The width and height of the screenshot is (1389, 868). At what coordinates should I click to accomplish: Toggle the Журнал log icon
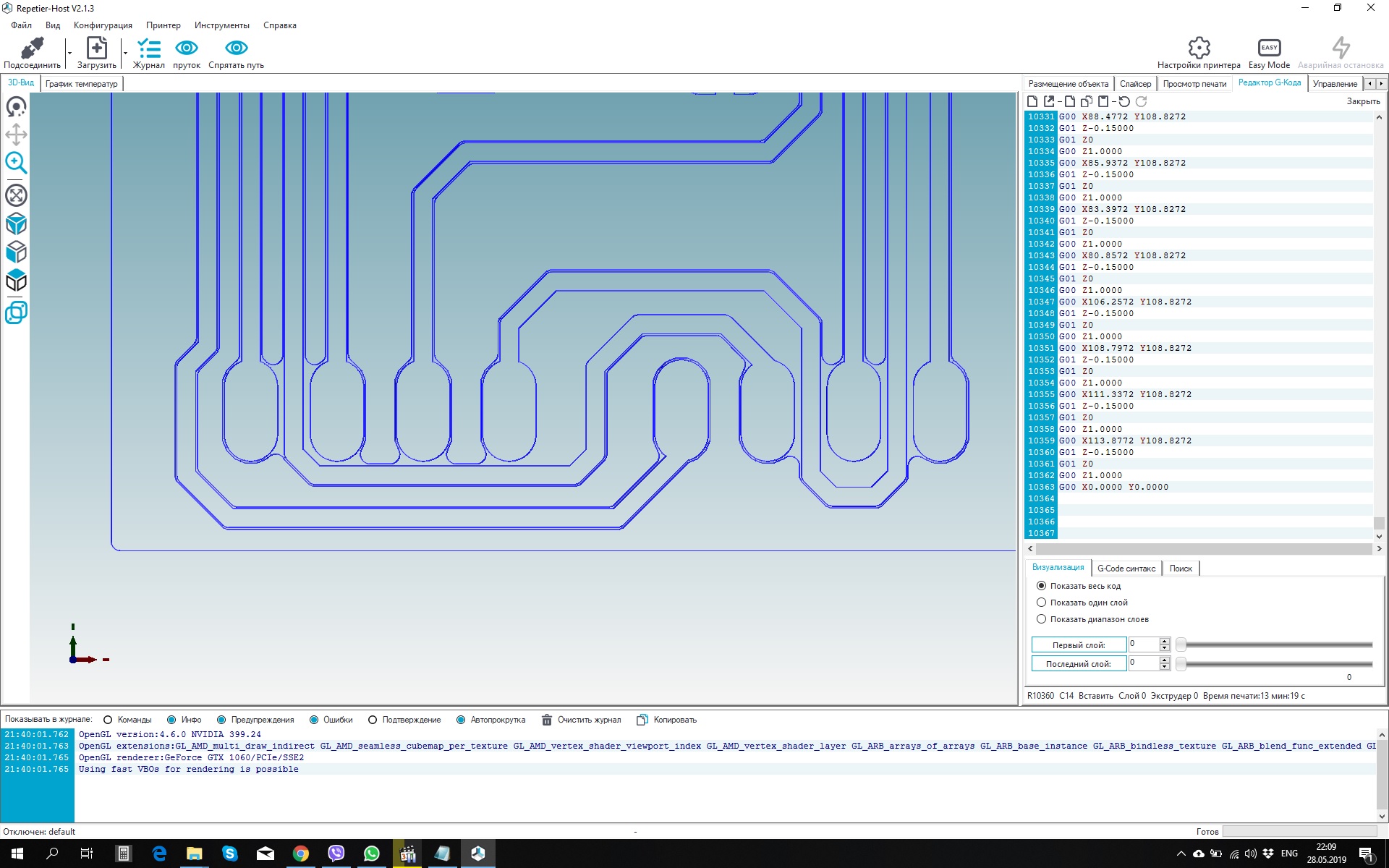148,48
